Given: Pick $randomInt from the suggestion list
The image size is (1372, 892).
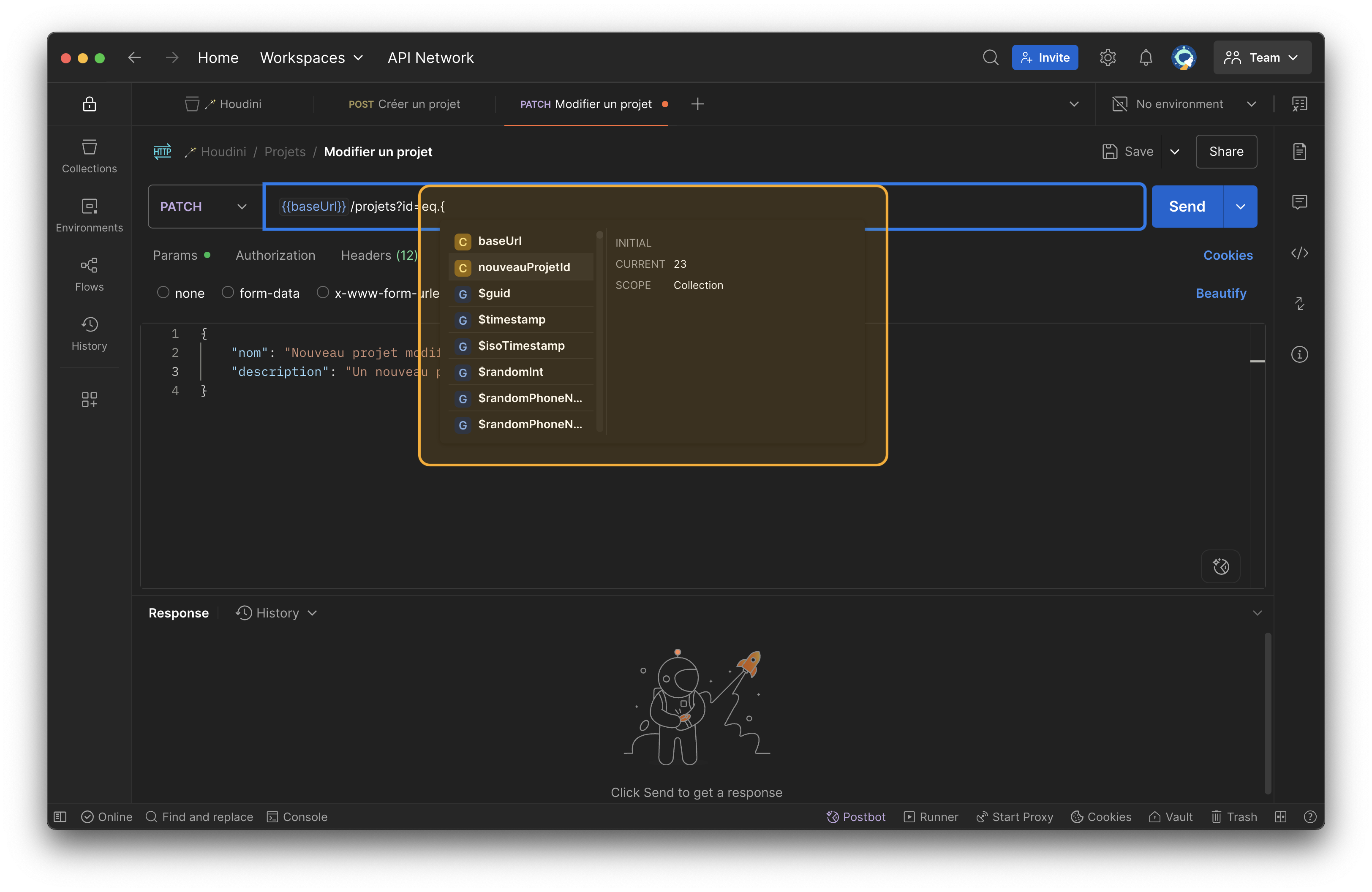Looking at the screenshot, I should (520, 372).
